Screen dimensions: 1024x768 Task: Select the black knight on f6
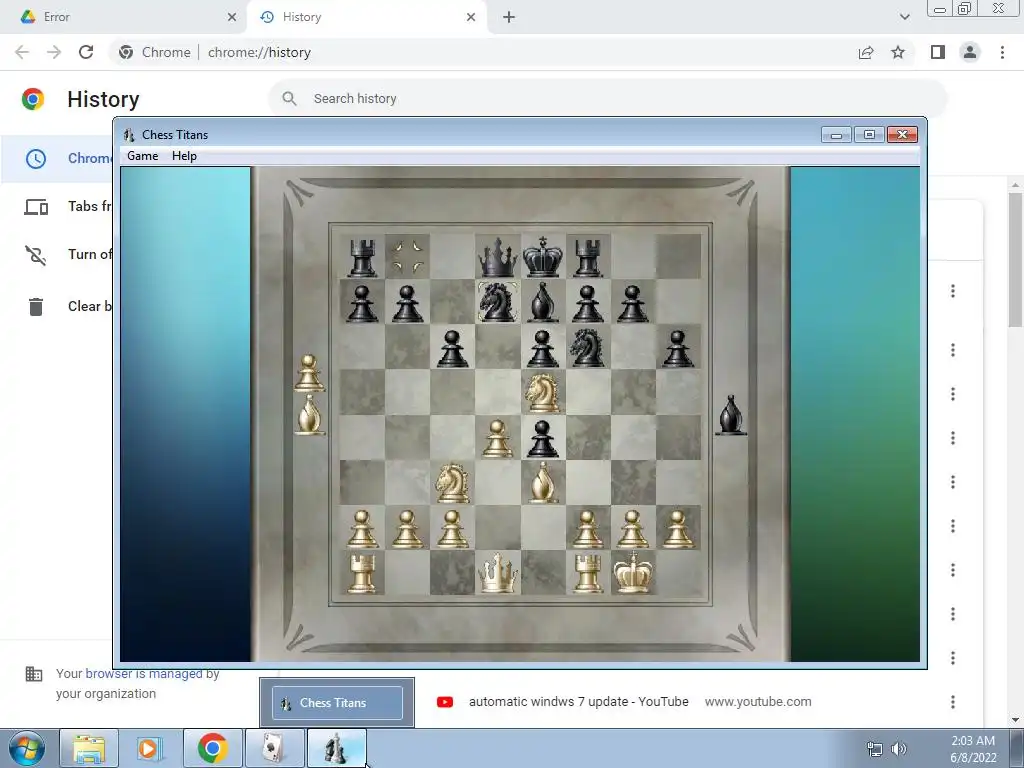click(587, 347)
